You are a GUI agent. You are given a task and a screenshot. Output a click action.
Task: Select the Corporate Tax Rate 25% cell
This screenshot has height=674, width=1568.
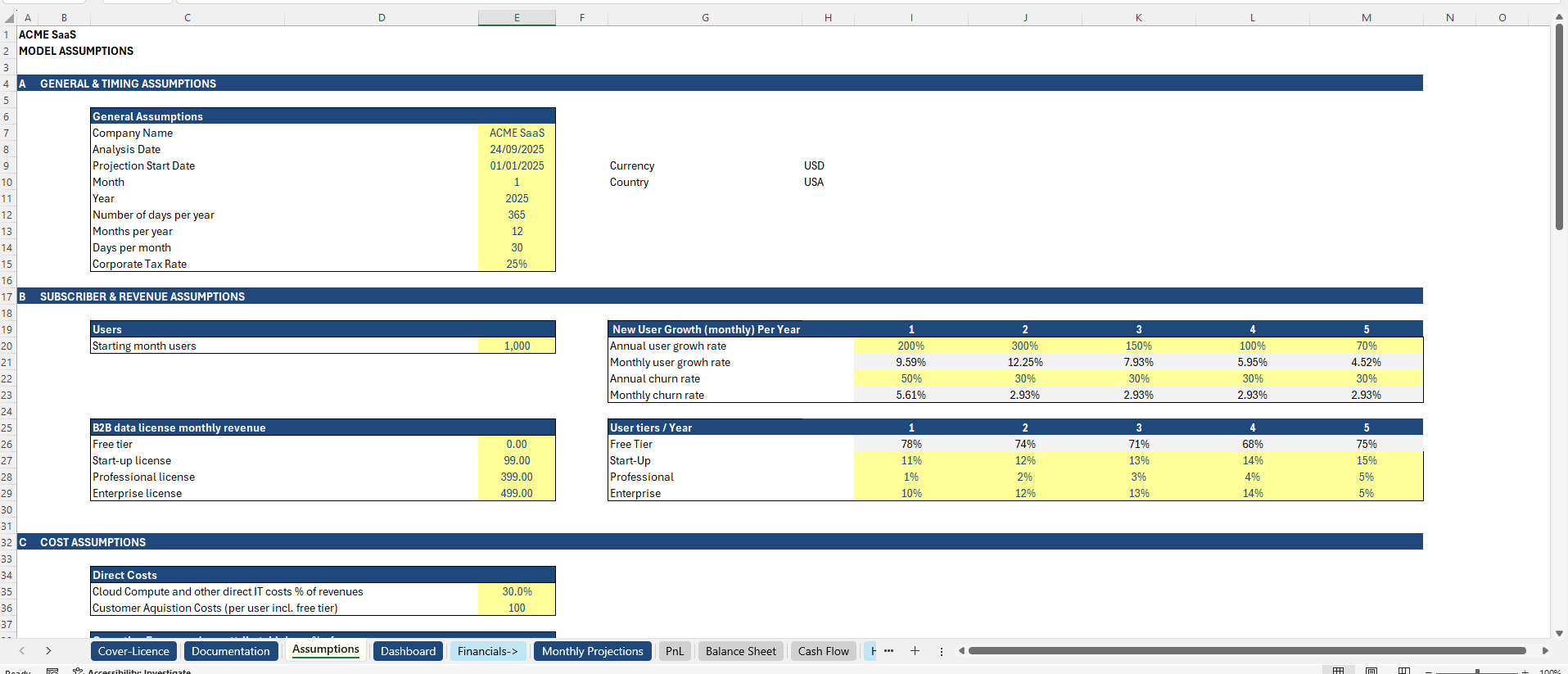click(517, 264)
